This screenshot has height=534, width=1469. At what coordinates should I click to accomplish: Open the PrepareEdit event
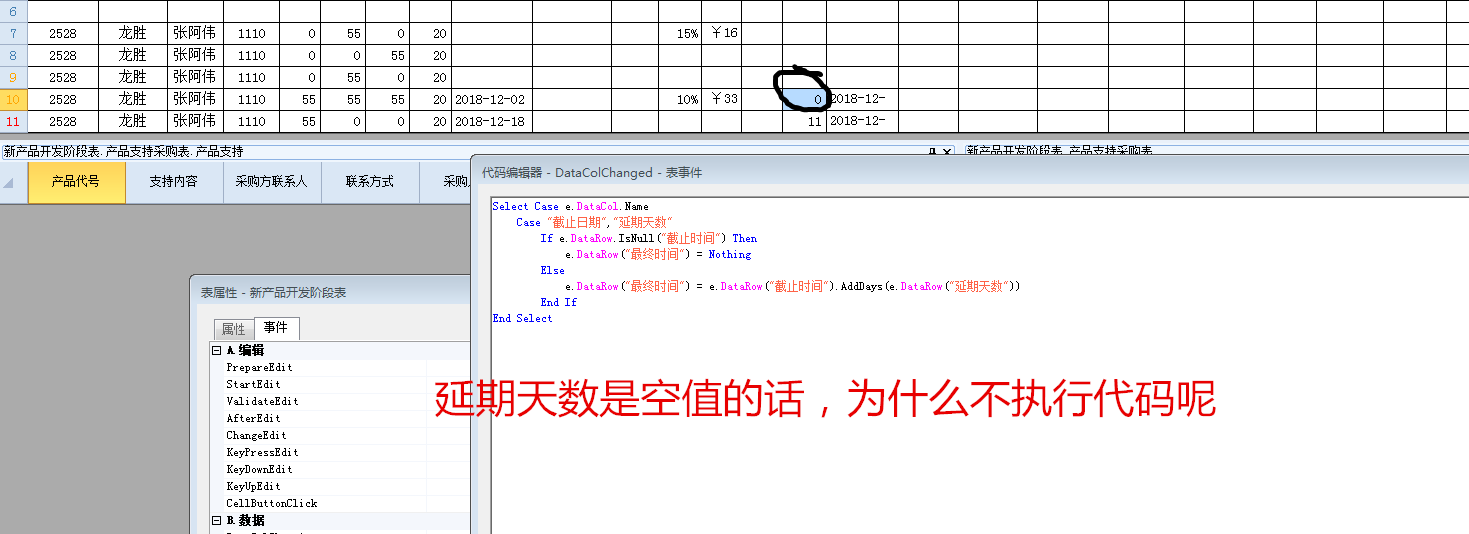click(259, 368)
